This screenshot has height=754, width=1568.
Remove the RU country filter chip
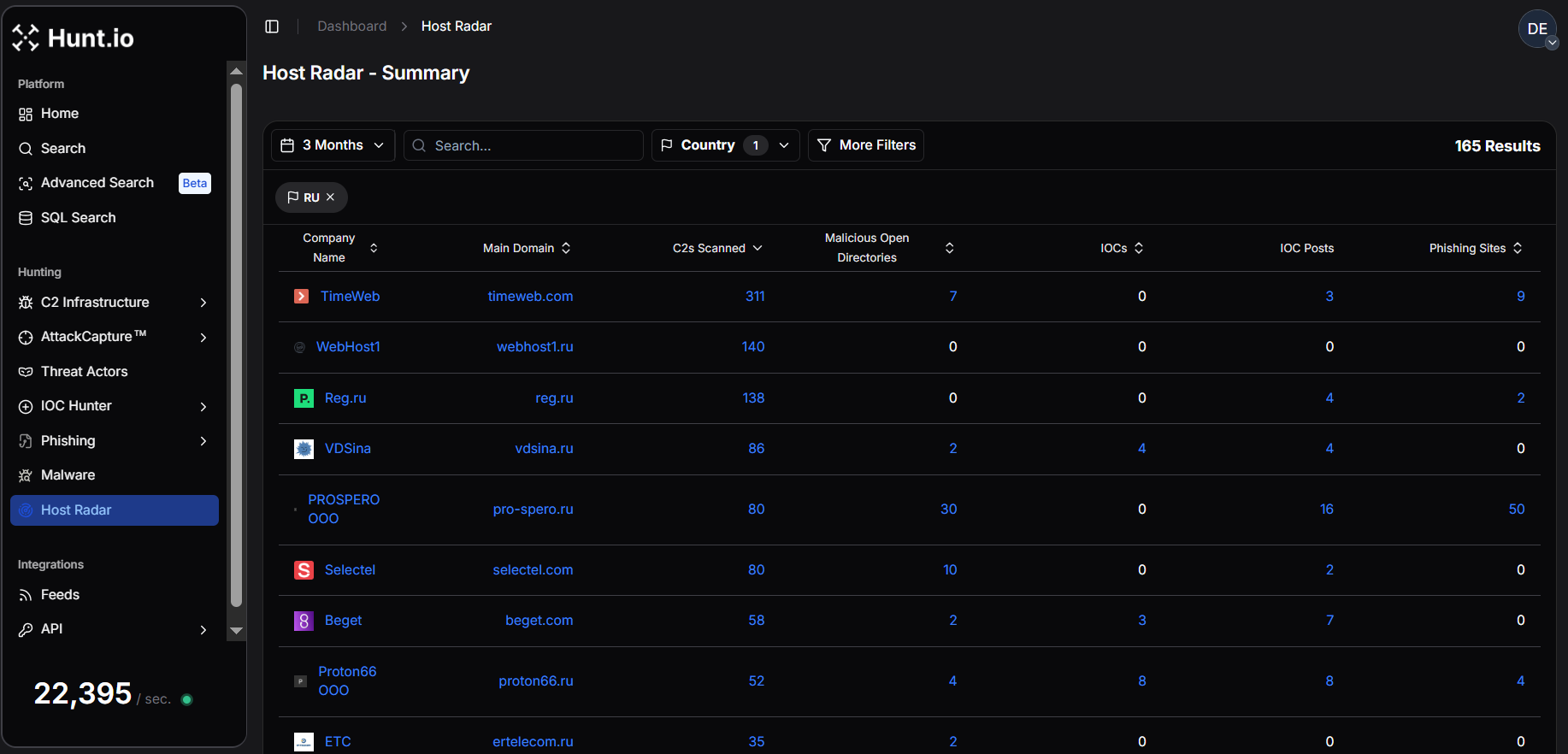pyautogui.click(x=330, y=197)
